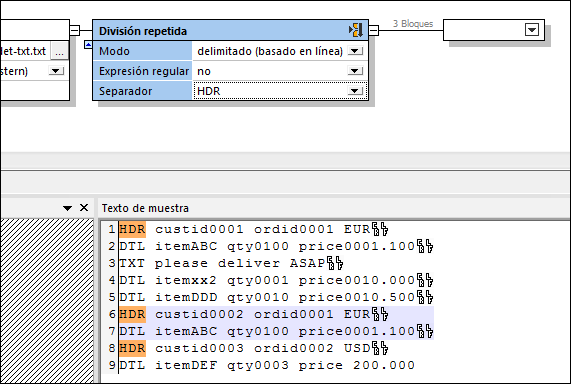
Task: Click the repeated split icon in the header
Action: 356,30
